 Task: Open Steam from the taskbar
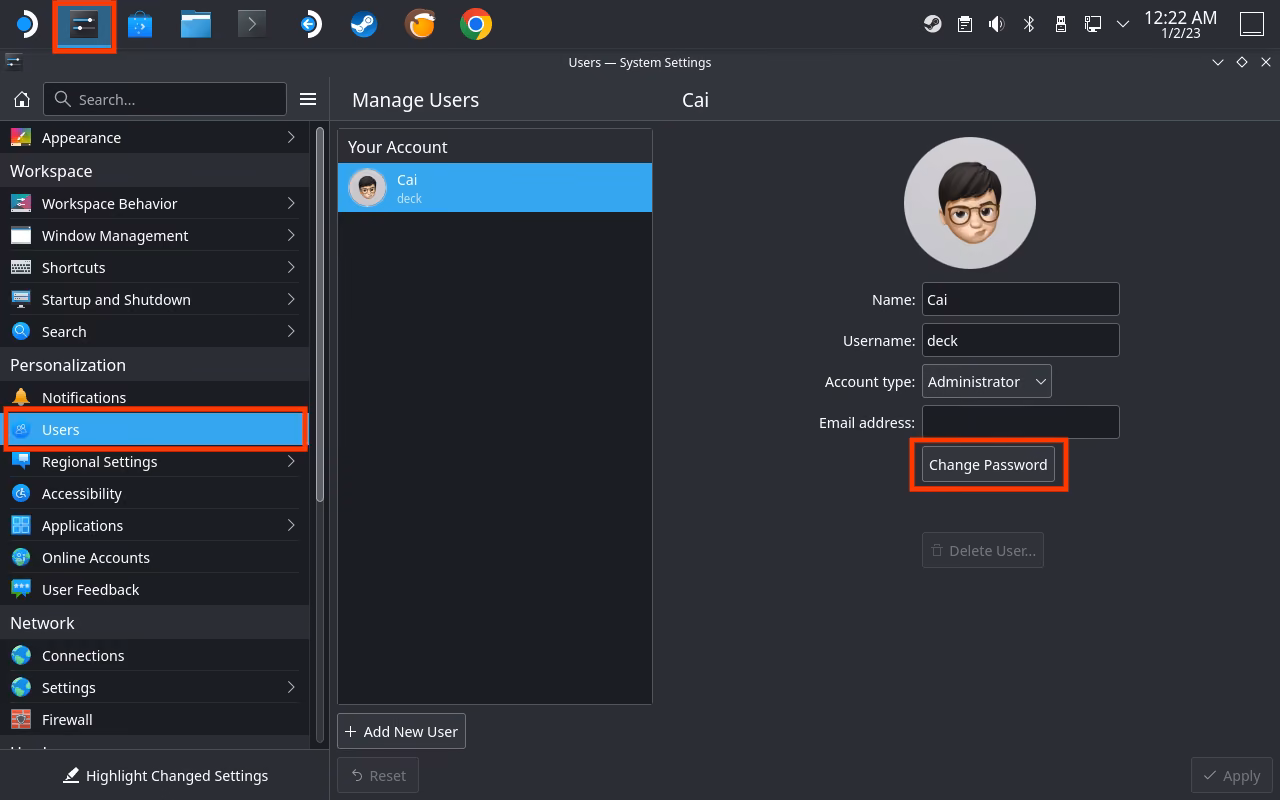(x=364, y=24)
